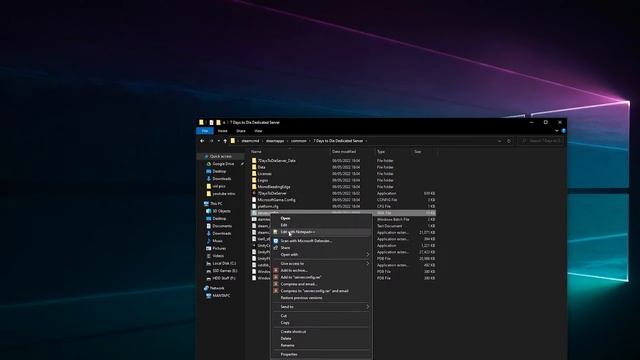Click common in the address path
The height and width of the screenshot is (360, 640).
pos(299,141)
